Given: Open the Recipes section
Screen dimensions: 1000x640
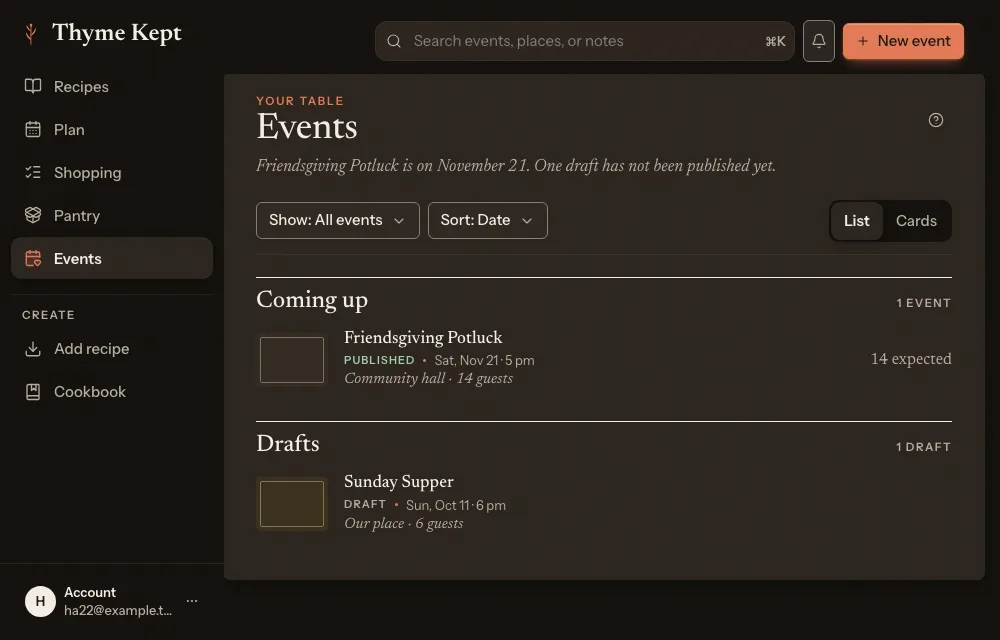Looking at the screenshot, I should [112, 86].
